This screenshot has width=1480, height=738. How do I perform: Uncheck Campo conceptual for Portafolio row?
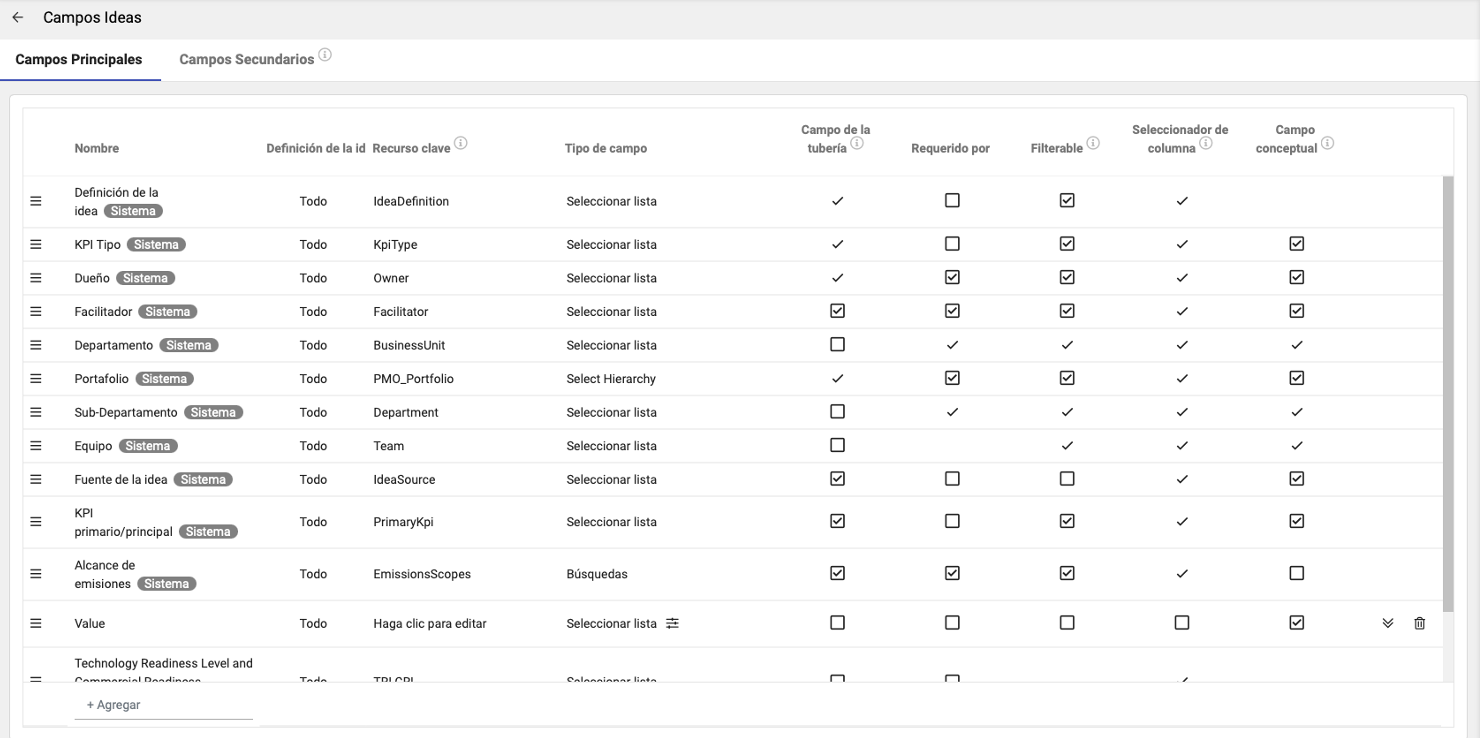click(1297, 378)
